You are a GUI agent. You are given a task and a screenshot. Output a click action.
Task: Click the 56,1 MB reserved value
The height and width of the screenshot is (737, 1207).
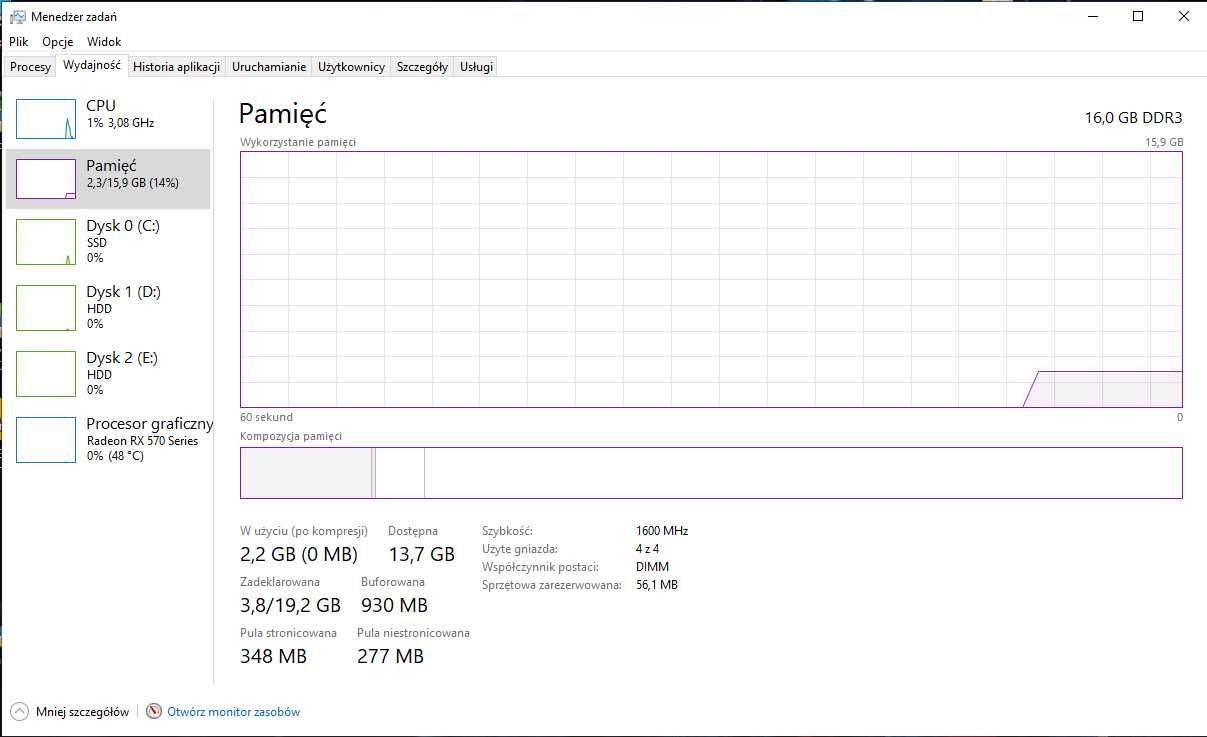tap(657, 585)
